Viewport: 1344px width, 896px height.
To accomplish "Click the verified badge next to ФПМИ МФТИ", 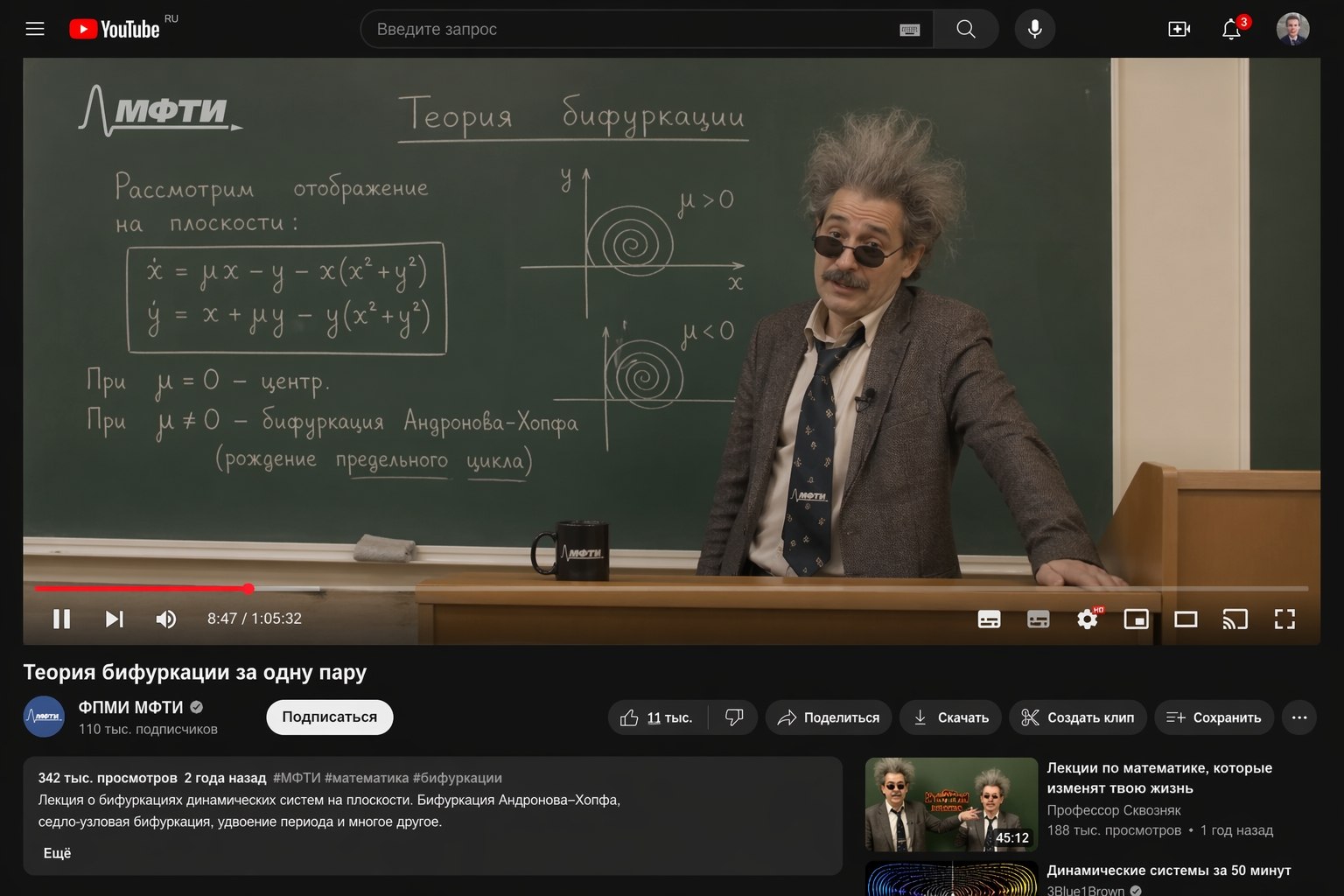I will pyautogui.click(x=197, y=707).
